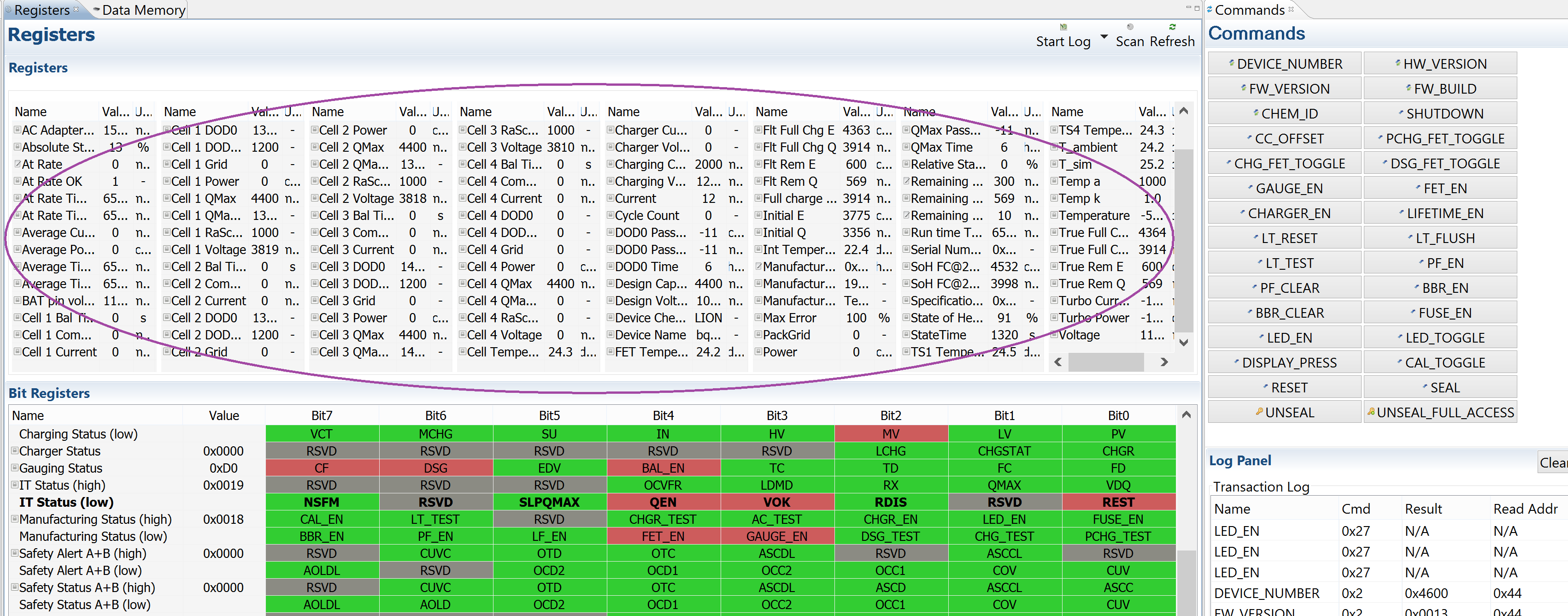The height and width of the screenshot is (616, 1568).
Task: Click the key icon on UNSEAL_FULL_ACCESS command
Action: point(1371,412)
